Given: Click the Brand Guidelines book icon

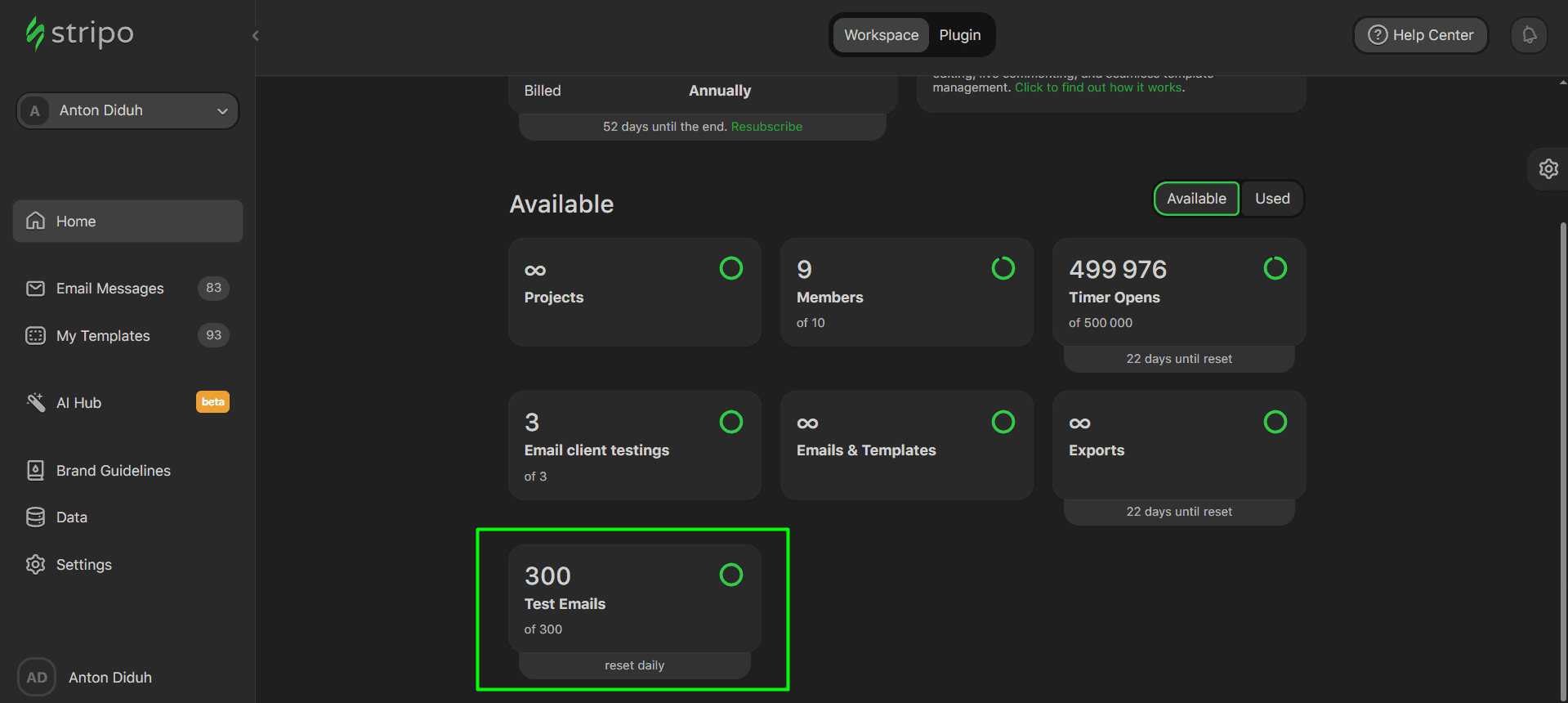Looking at the screenshot, I should coord(35,470).
